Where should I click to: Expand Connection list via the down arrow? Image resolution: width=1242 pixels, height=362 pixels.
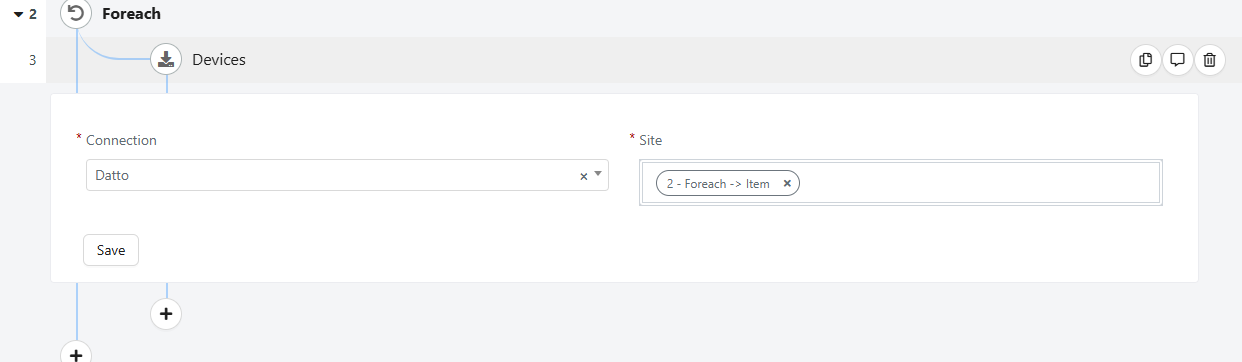point(598,174)
